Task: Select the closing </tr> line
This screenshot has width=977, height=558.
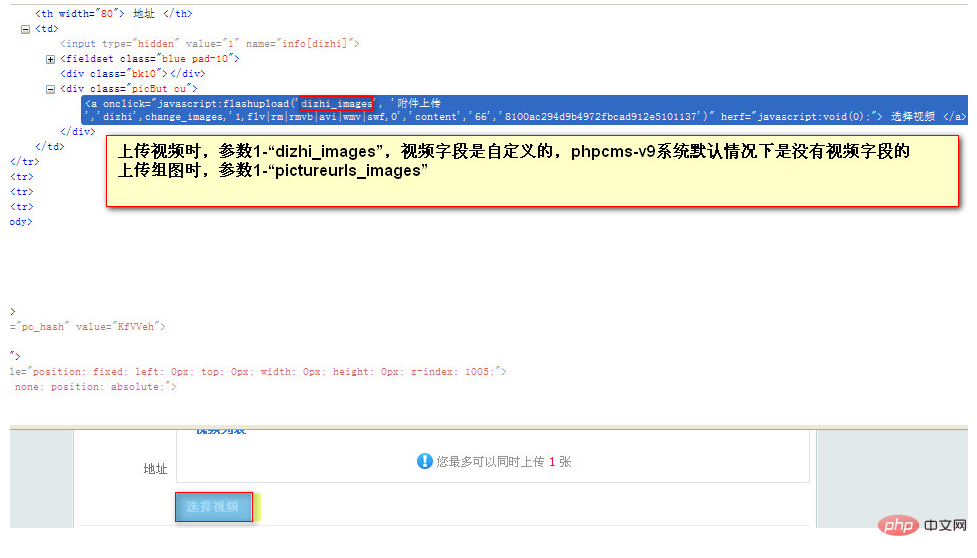Action: click(x=25, y=161)
